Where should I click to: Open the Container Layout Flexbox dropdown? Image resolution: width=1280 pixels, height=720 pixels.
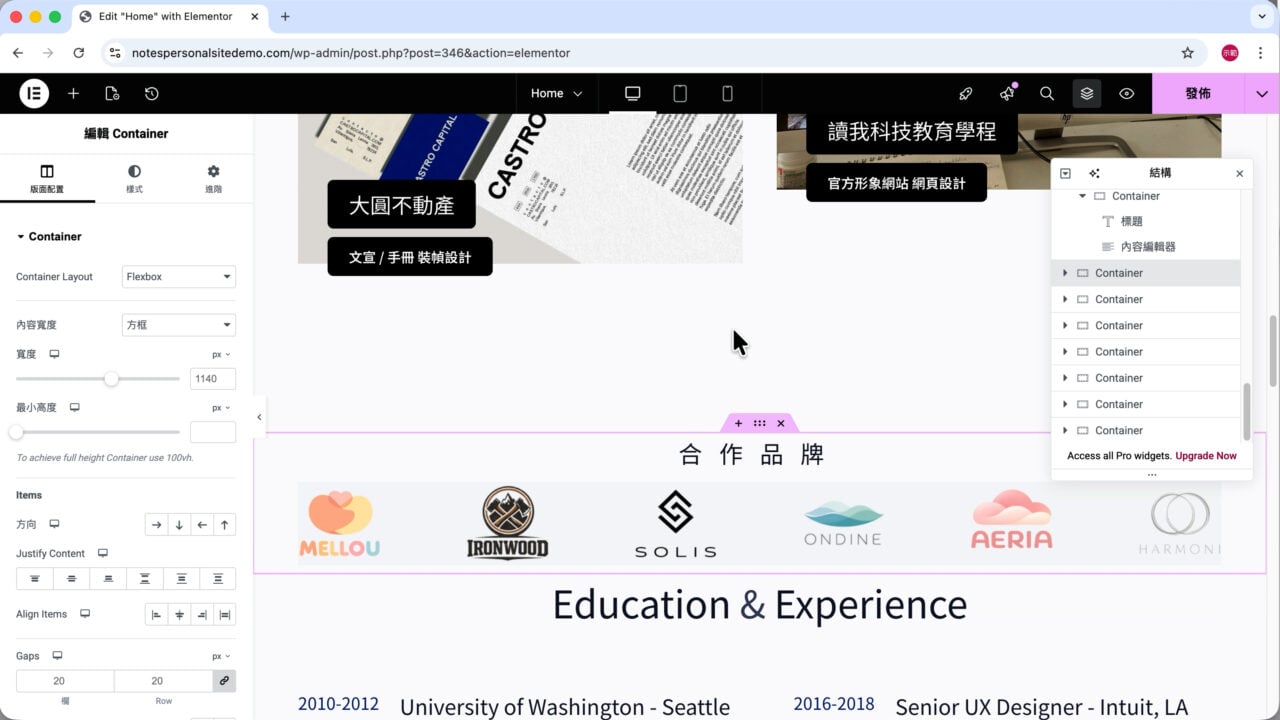(x=179, y=277)
